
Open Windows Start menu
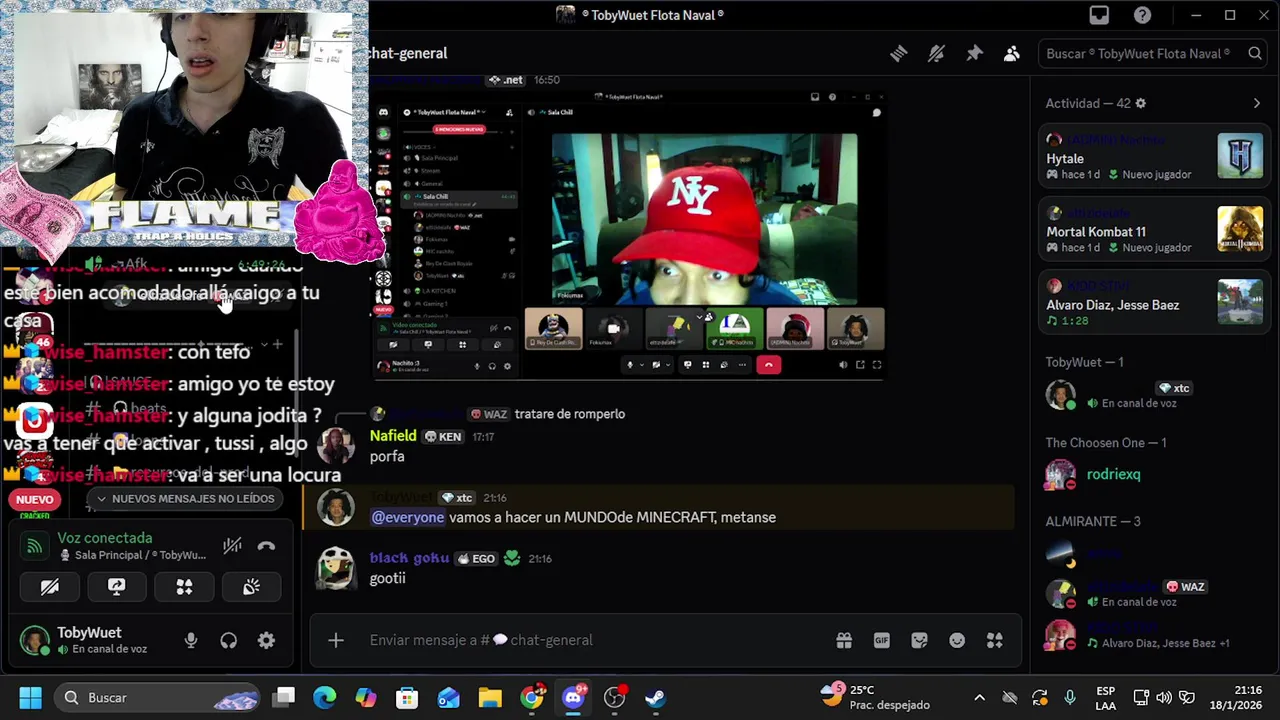30,697
